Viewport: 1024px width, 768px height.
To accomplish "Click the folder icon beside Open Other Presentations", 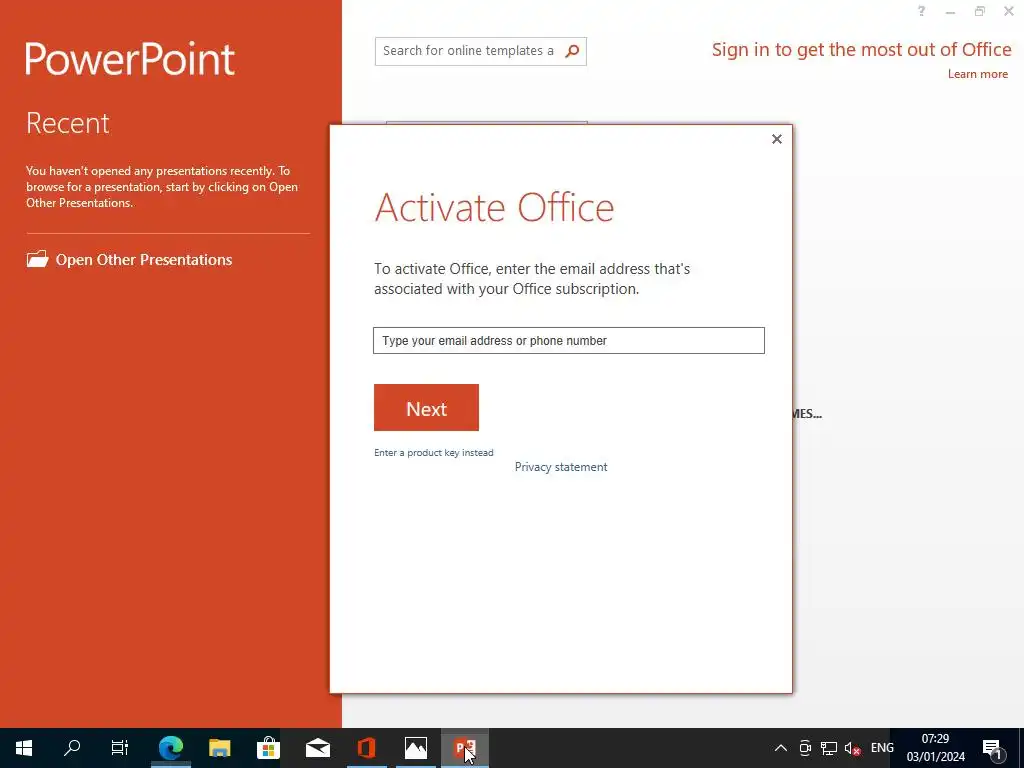I will [x=37, y=259].
